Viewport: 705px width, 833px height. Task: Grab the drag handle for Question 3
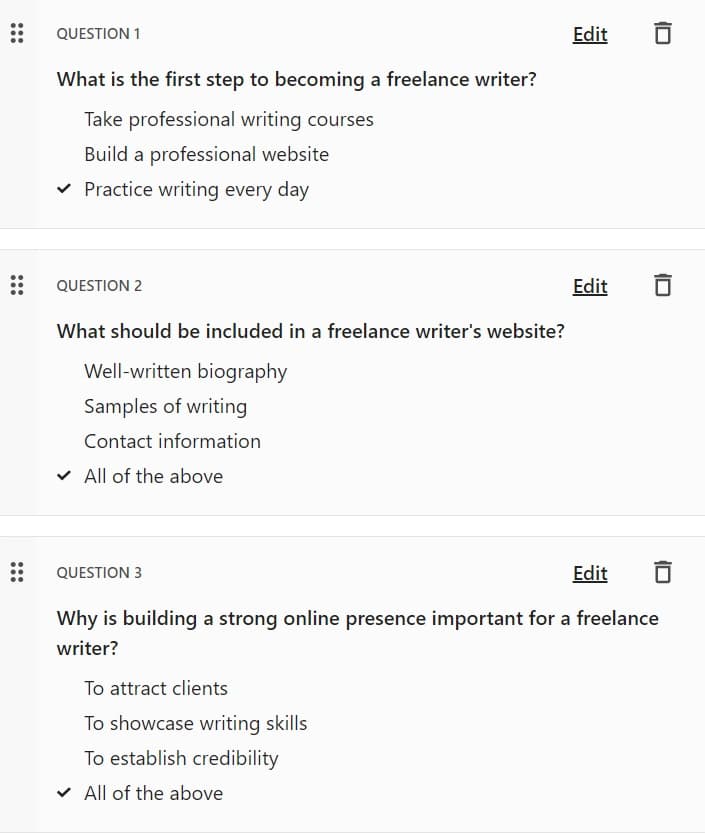pyautogui.click(x=17, y=572)
